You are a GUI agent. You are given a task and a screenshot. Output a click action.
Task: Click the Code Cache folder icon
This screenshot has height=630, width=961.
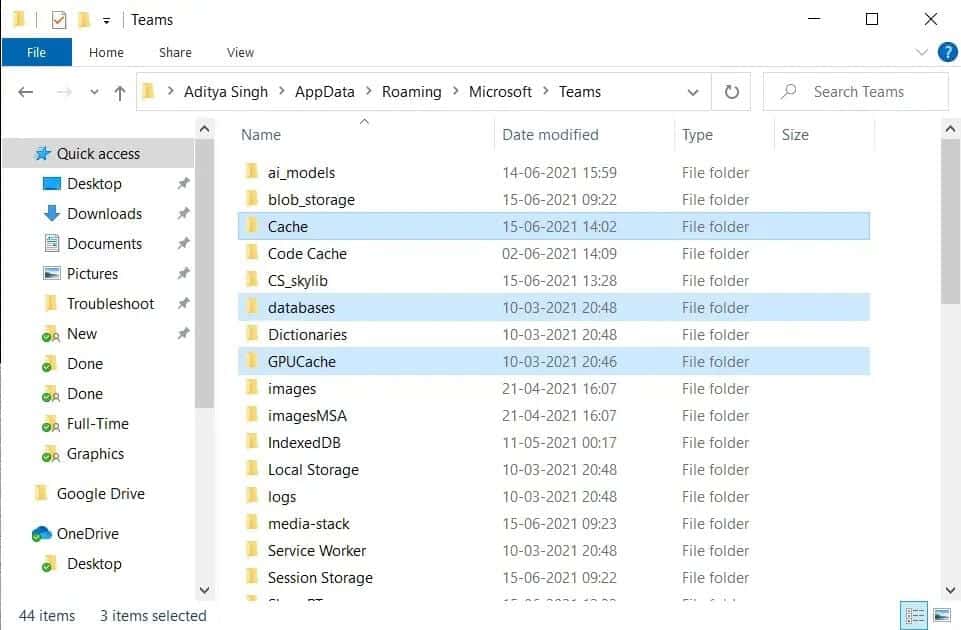(x=251, y=252)
